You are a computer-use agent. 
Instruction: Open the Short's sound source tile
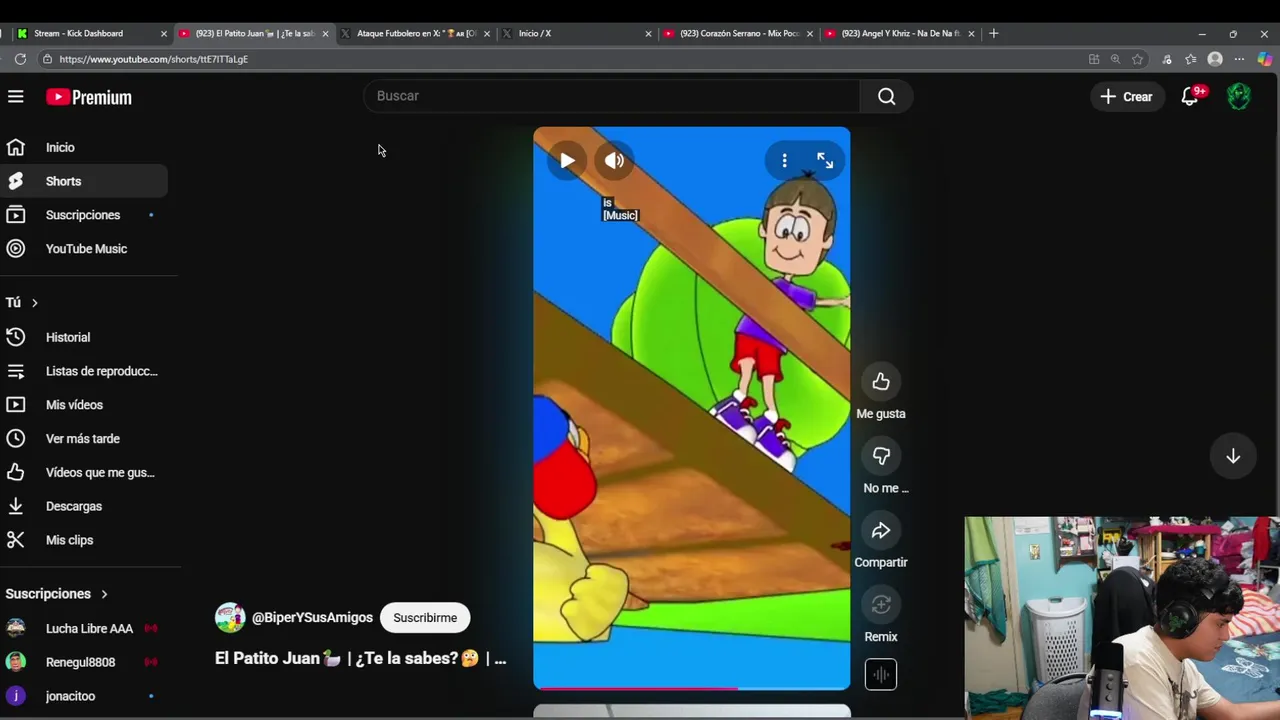click(881, 674)
